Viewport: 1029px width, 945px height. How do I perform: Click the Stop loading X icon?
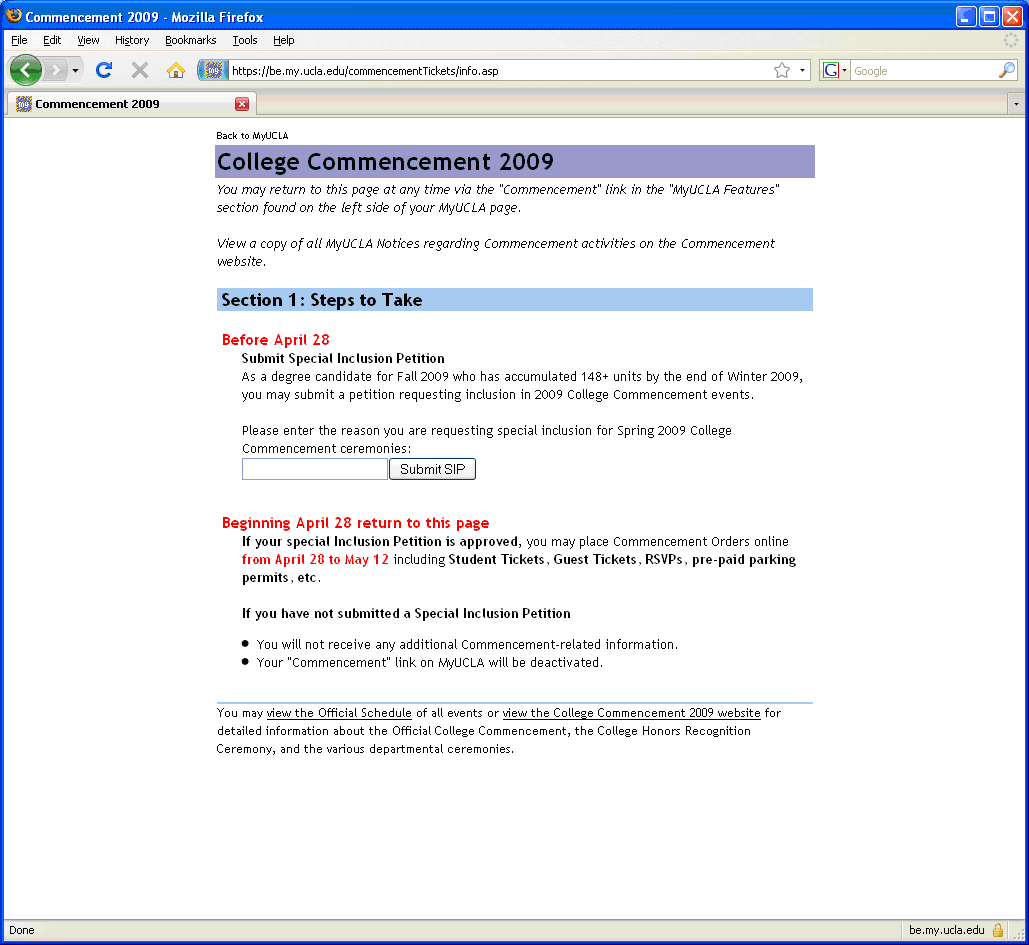pyautogui.click(x=140, y=70)
